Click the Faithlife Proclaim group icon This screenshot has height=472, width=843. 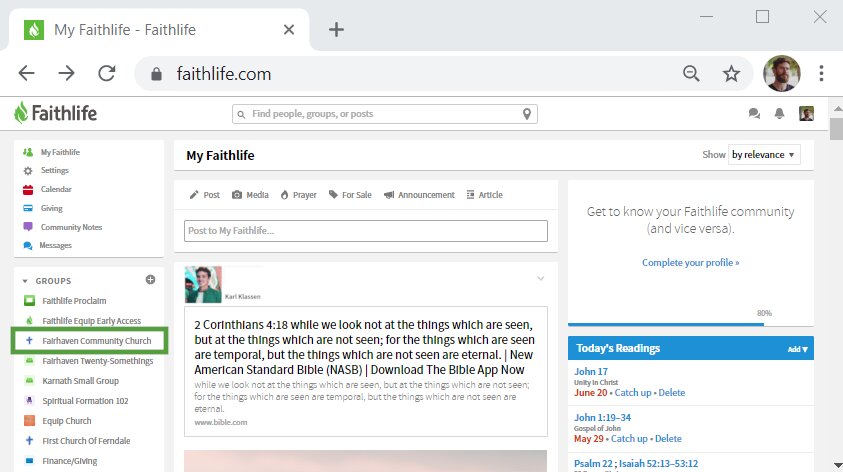coord(30,301)
